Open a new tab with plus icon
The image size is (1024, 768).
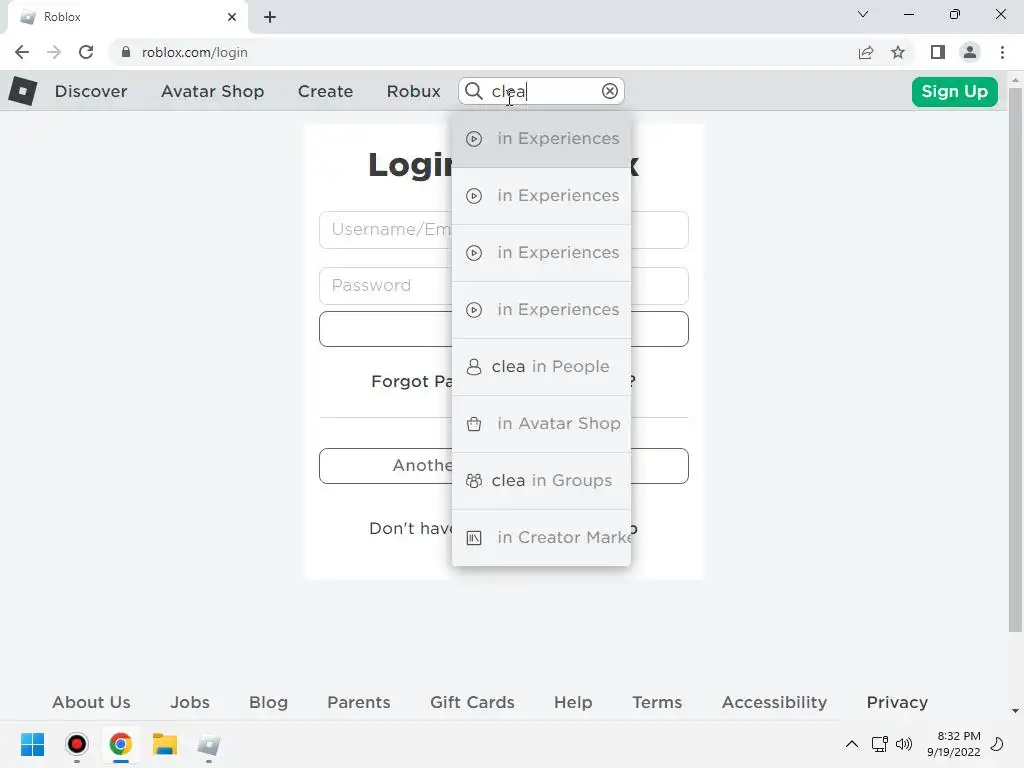(270, 17)
